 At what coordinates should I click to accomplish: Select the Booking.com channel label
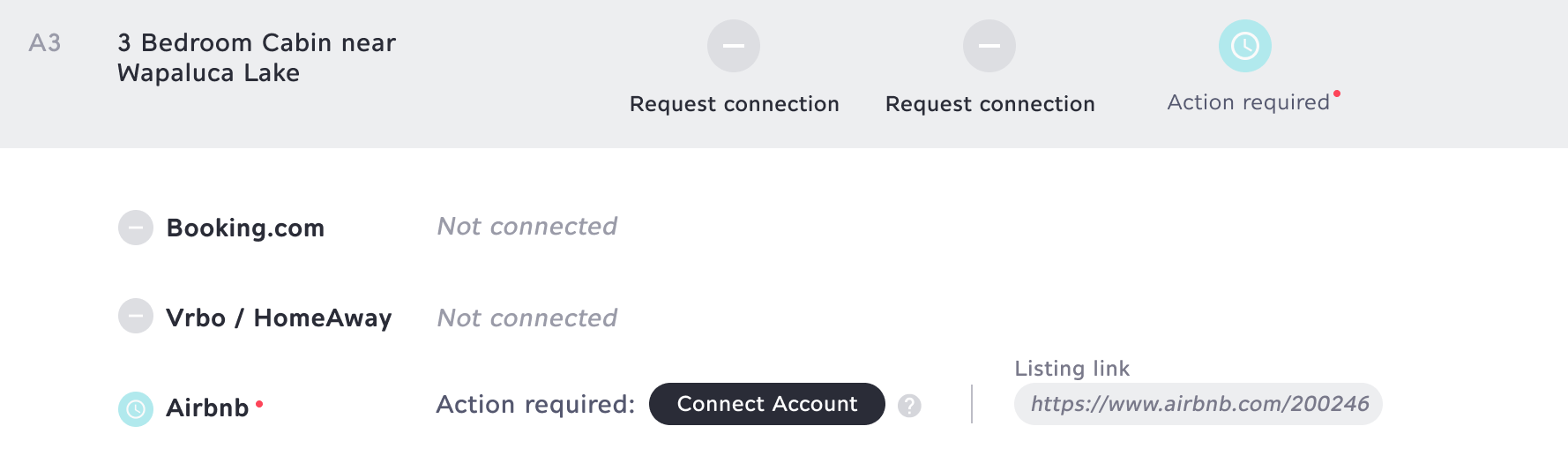click(x=246, y=228)
